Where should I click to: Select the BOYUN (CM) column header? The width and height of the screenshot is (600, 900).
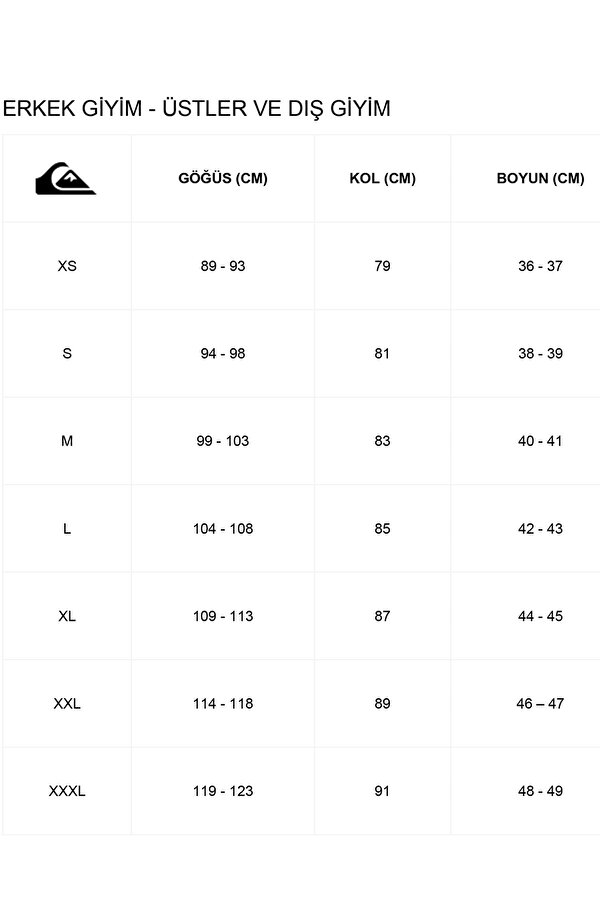tap(540, 179)
